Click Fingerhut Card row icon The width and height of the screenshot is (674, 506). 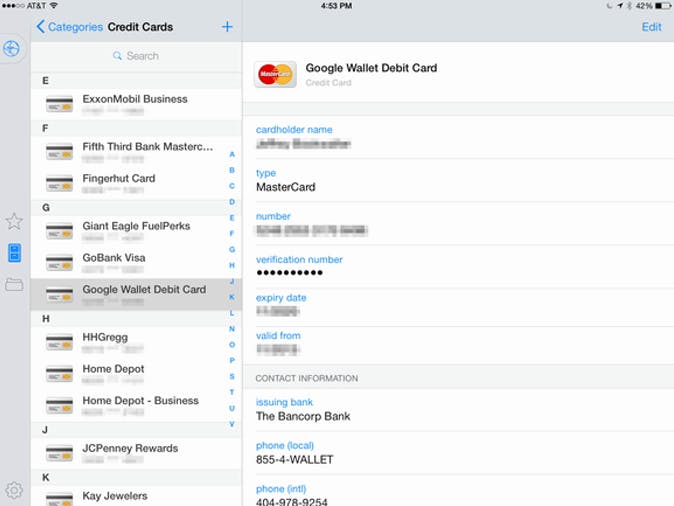(59, 184)
